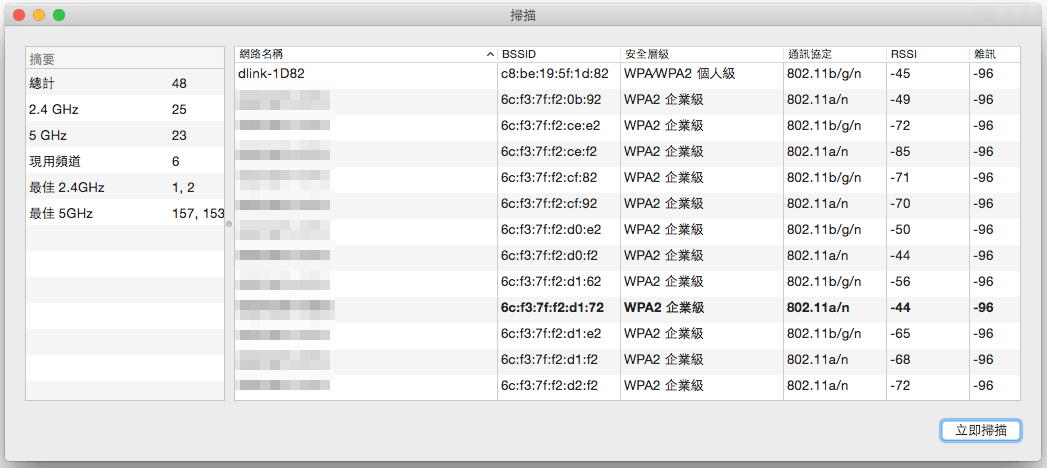Select bold connected BSSID 6c:f3:7f:f2:d1:72
The width and height of the screenshot is (1047, 468).
click(552, 308)
